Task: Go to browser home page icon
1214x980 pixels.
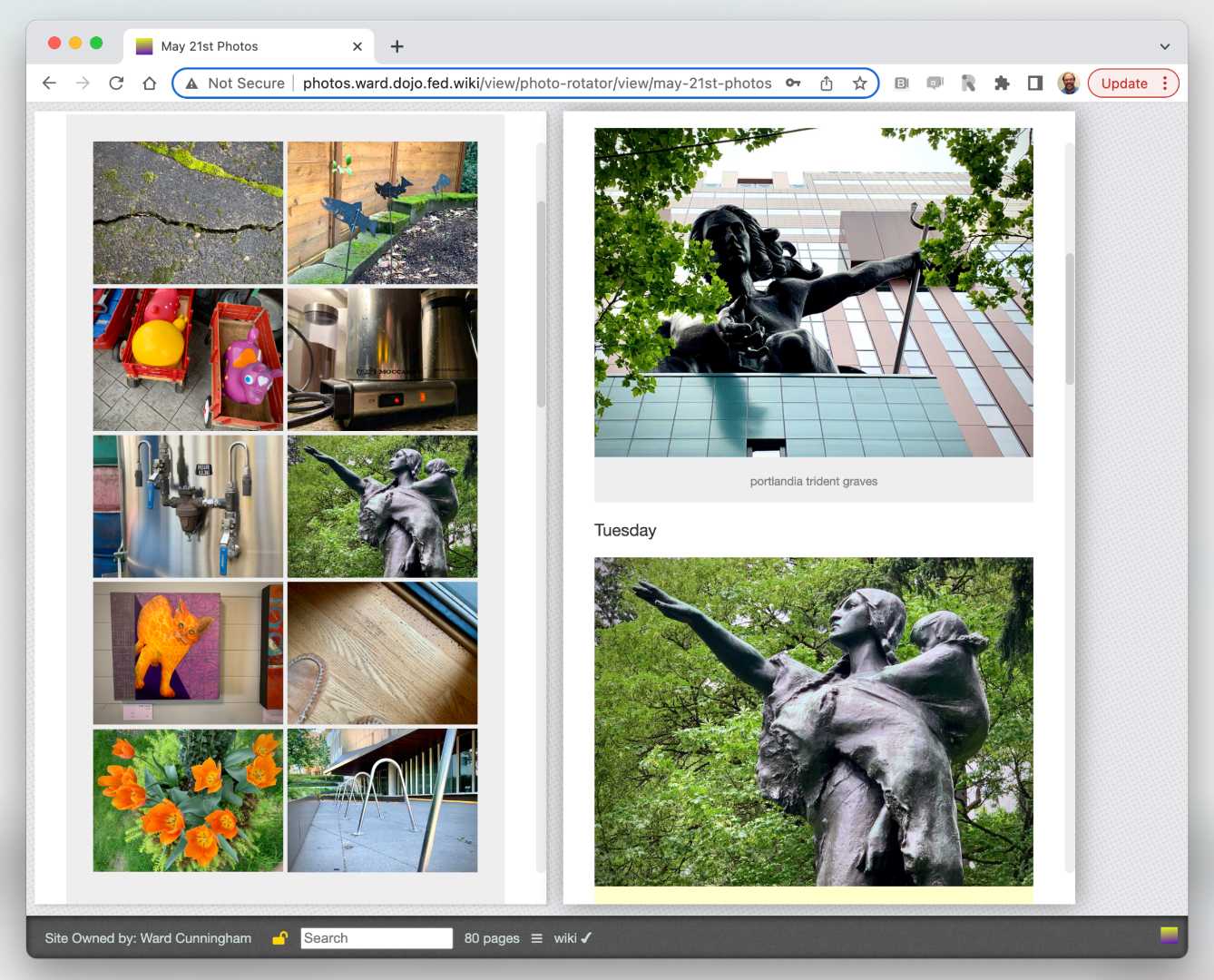Action: [x=150, y=83]
